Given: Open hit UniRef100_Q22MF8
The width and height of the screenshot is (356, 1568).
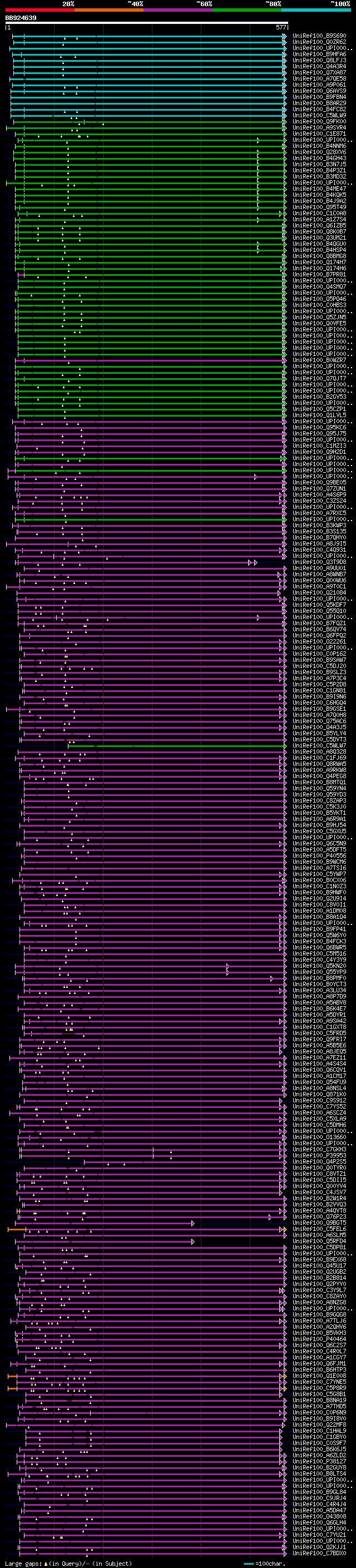Looking at the screenshot, I should click(319, 1424).
